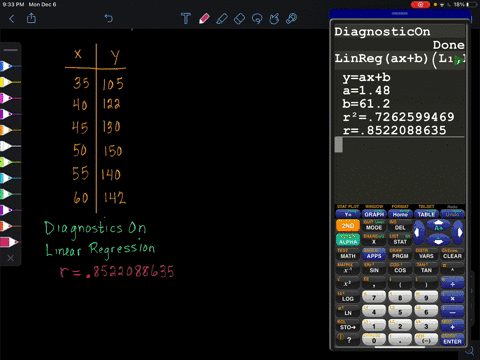480x360 pixels.
Task: Choose the blue highlighter tool
Action: coord(222,18)
